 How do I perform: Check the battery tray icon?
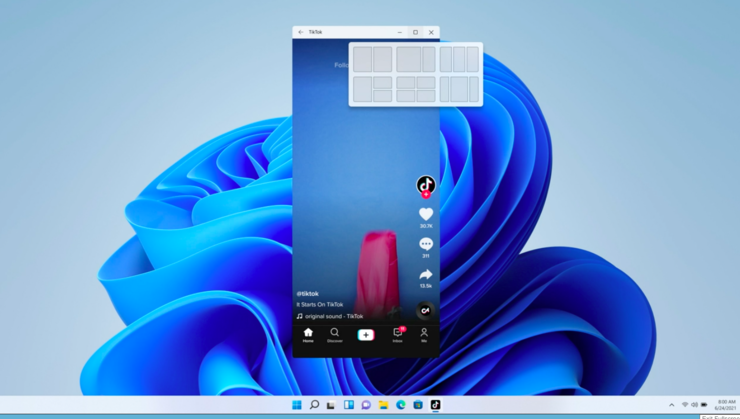point(704,405)
